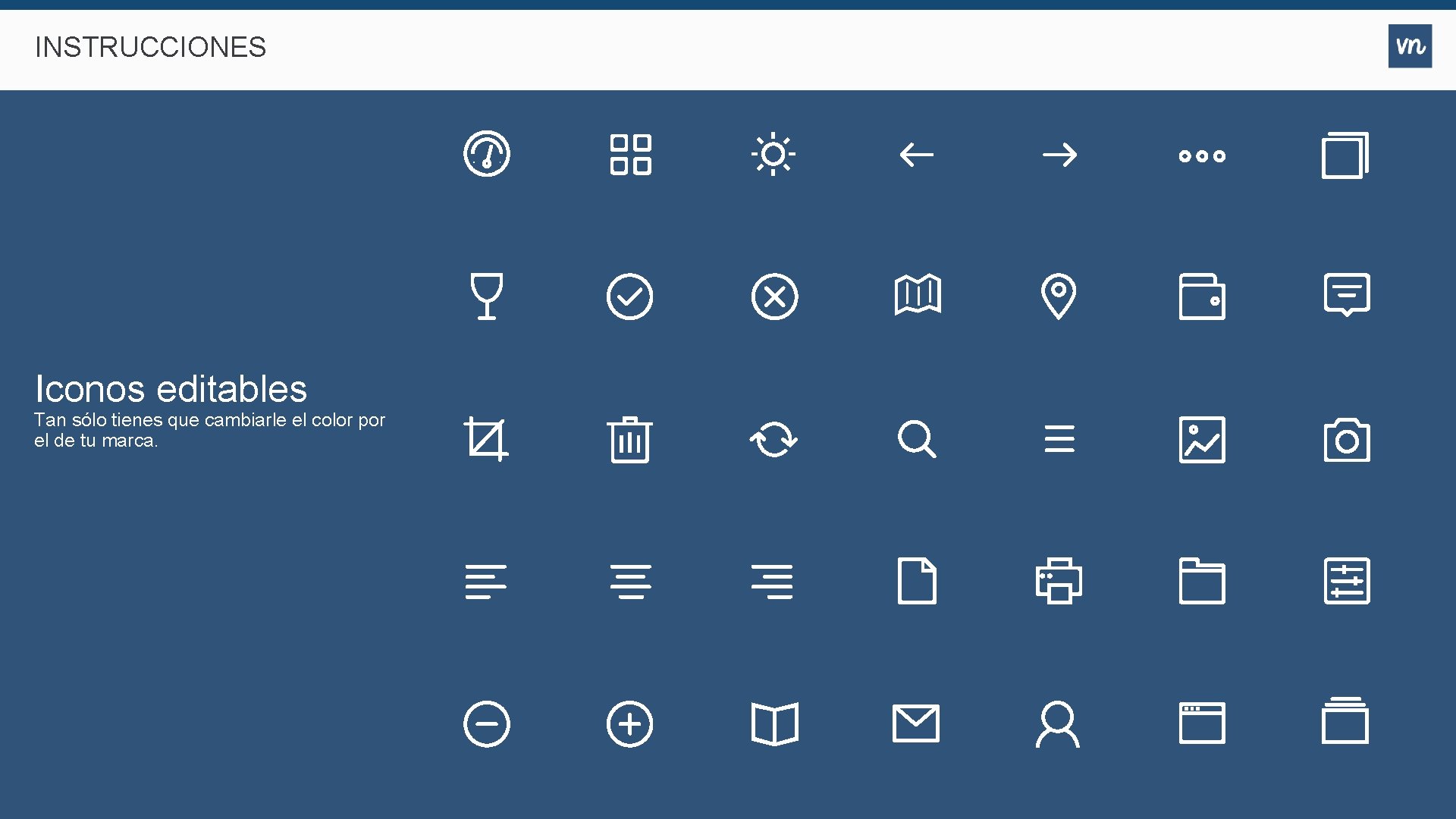Select the envelope mail icon
This screenshot has height=819, width=1456.
click(916, 723)
